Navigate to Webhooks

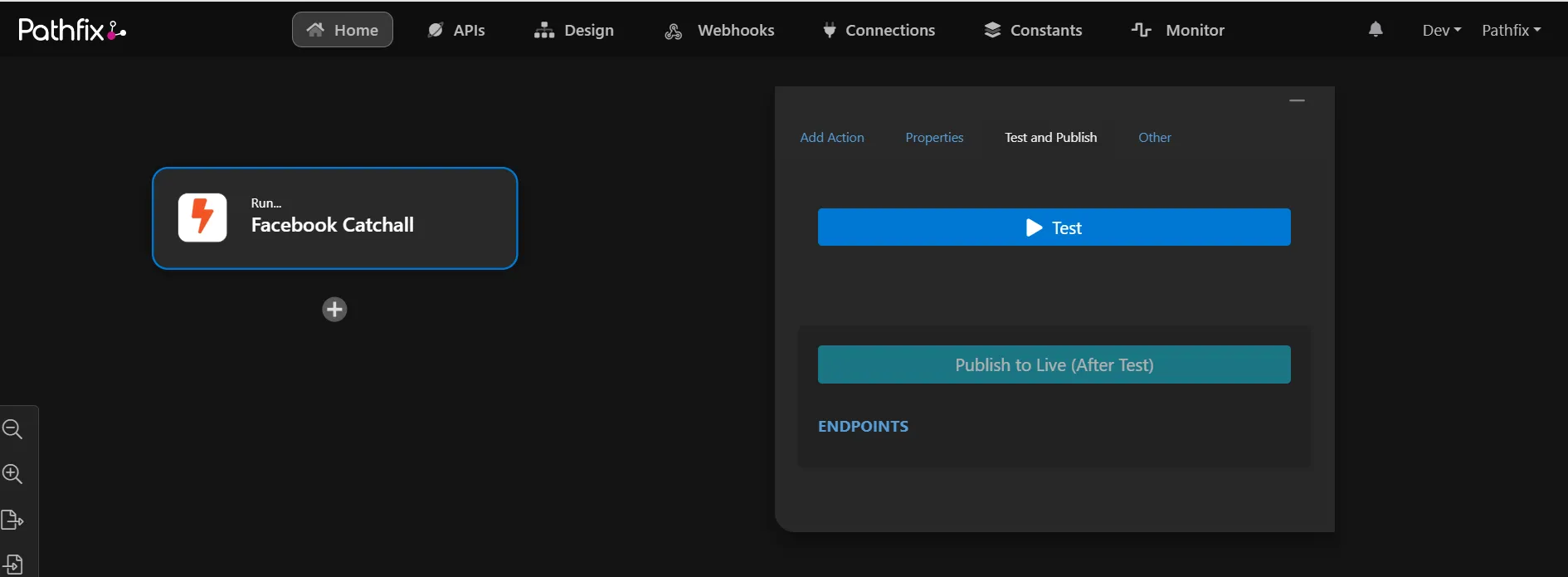[x=720, y=30]
